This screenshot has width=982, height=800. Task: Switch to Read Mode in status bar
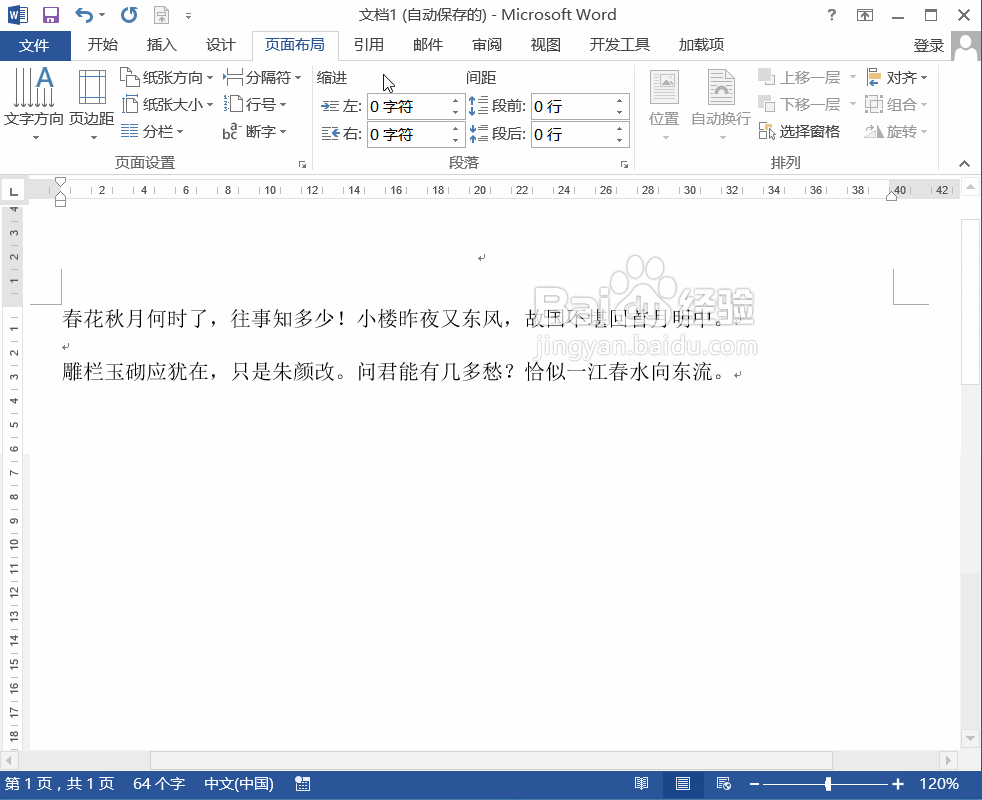(642, 784)
